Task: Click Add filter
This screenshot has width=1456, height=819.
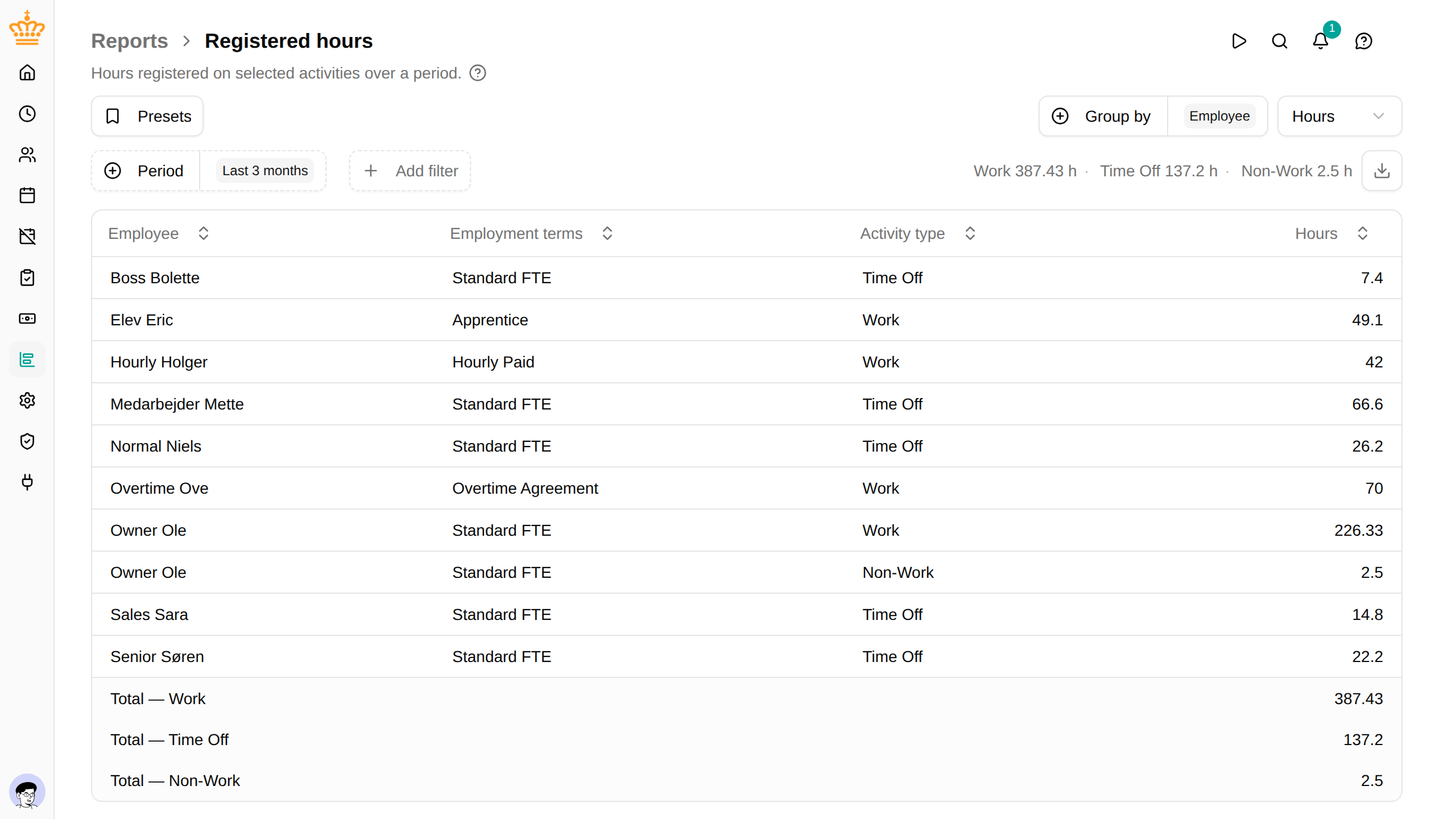Action: point(410,171)
